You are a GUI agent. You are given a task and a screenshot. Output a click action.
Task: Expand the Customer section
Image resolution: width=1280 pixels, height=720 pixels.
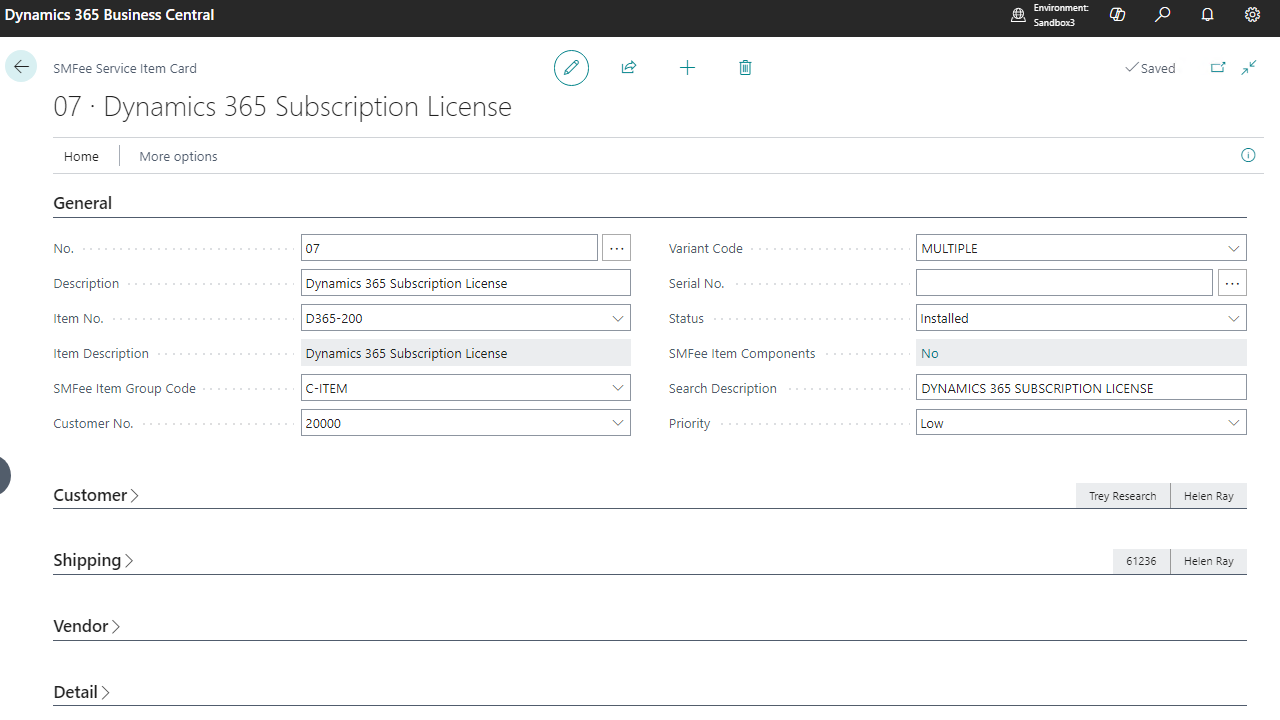pos(95,496)
